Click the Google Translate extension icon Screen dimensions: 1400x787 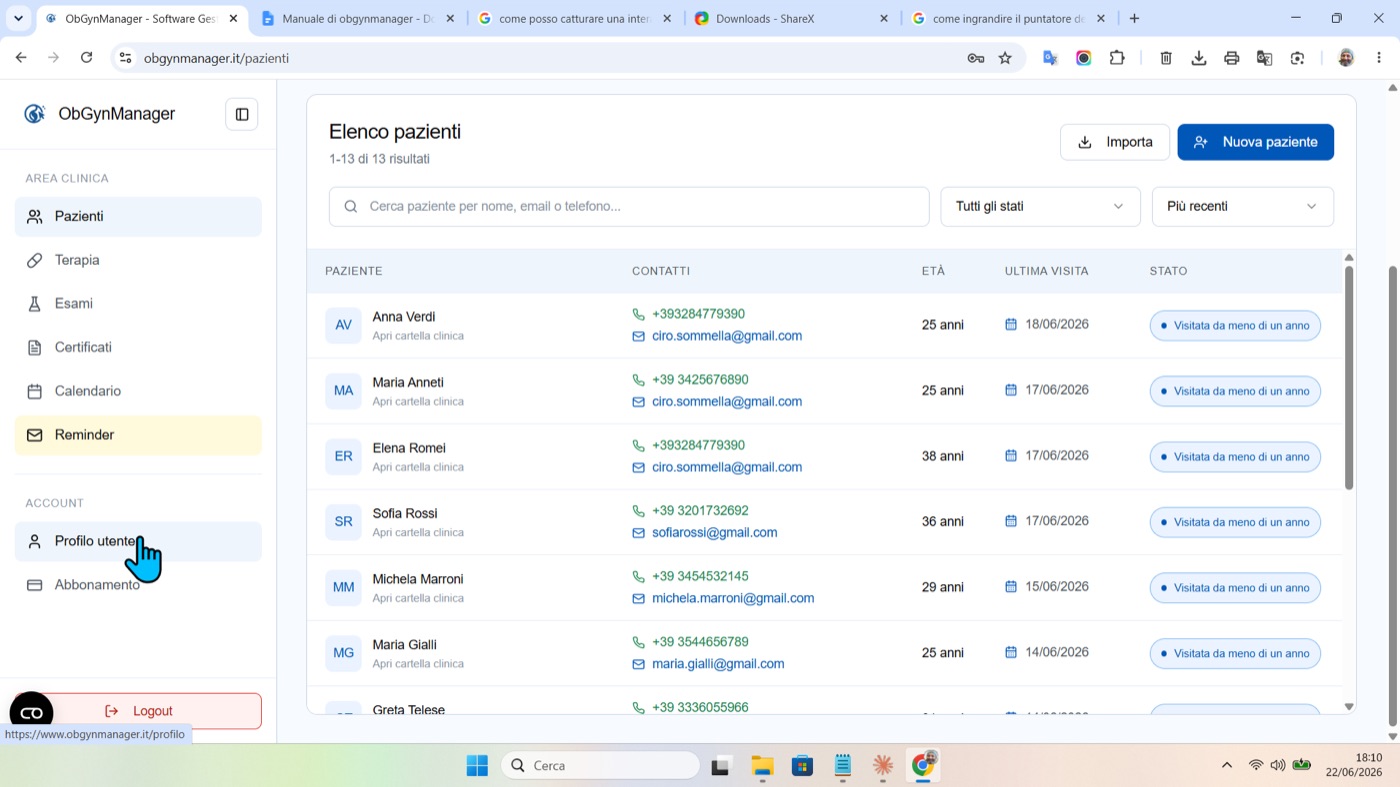point(1050,58)
